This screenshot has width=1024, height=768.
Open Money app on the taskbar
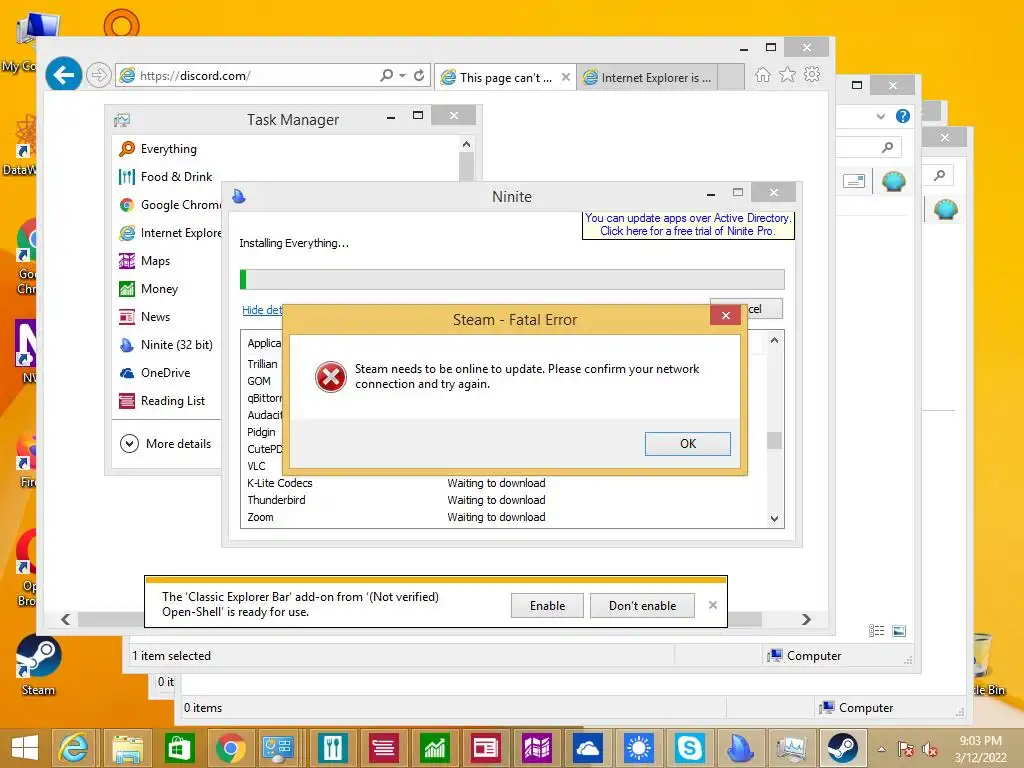click(x=434, y=748)
